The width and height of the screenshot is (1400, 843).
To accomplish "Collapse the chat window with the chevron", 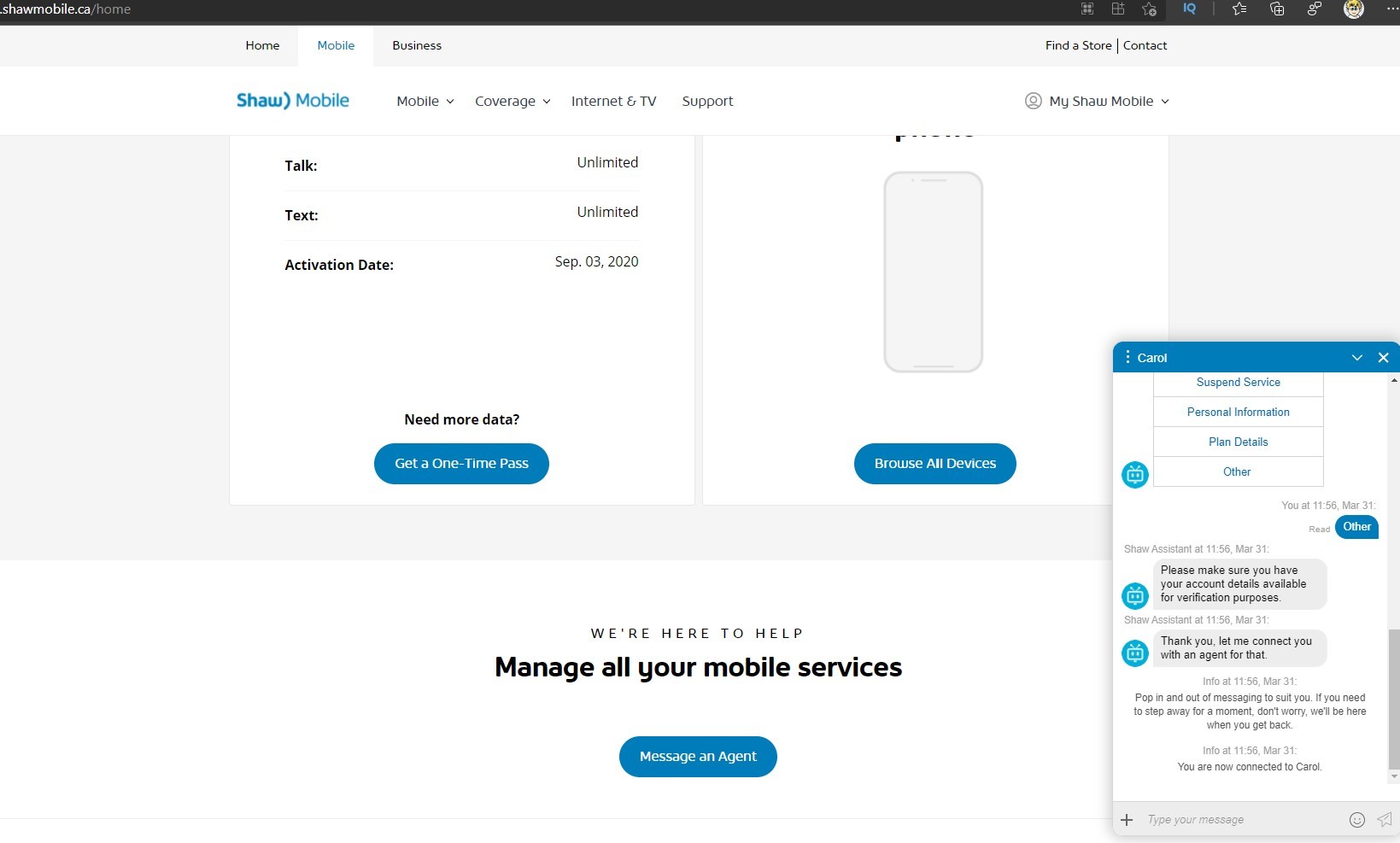I will tap(1357, 357).
